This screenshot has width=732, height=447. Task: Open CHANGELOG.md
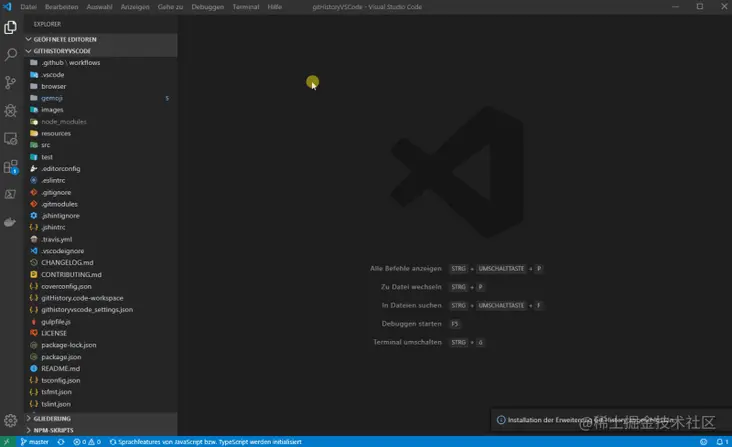[101, 263]
